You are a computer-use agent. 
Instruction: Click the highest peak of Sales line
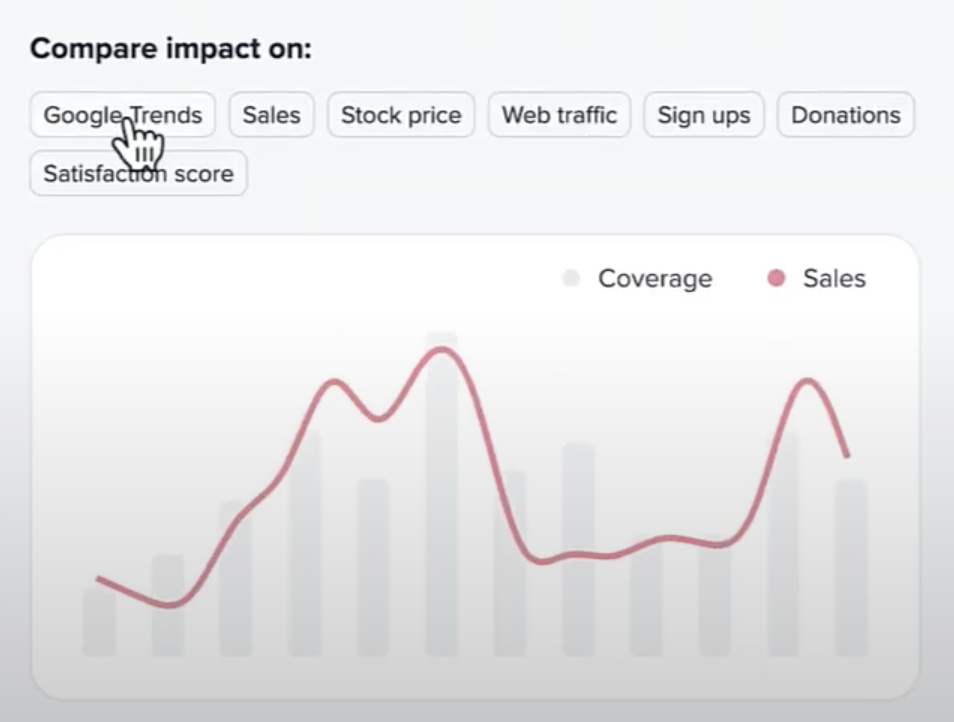[440, 349]
